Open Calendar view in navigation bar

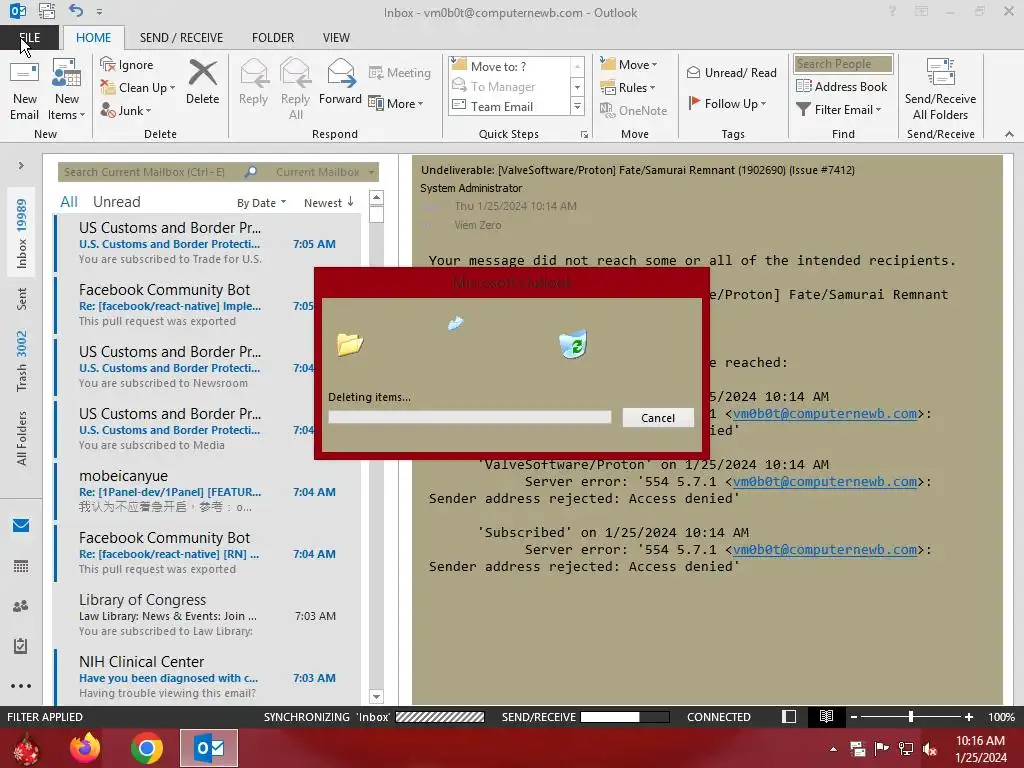point(21,566)
